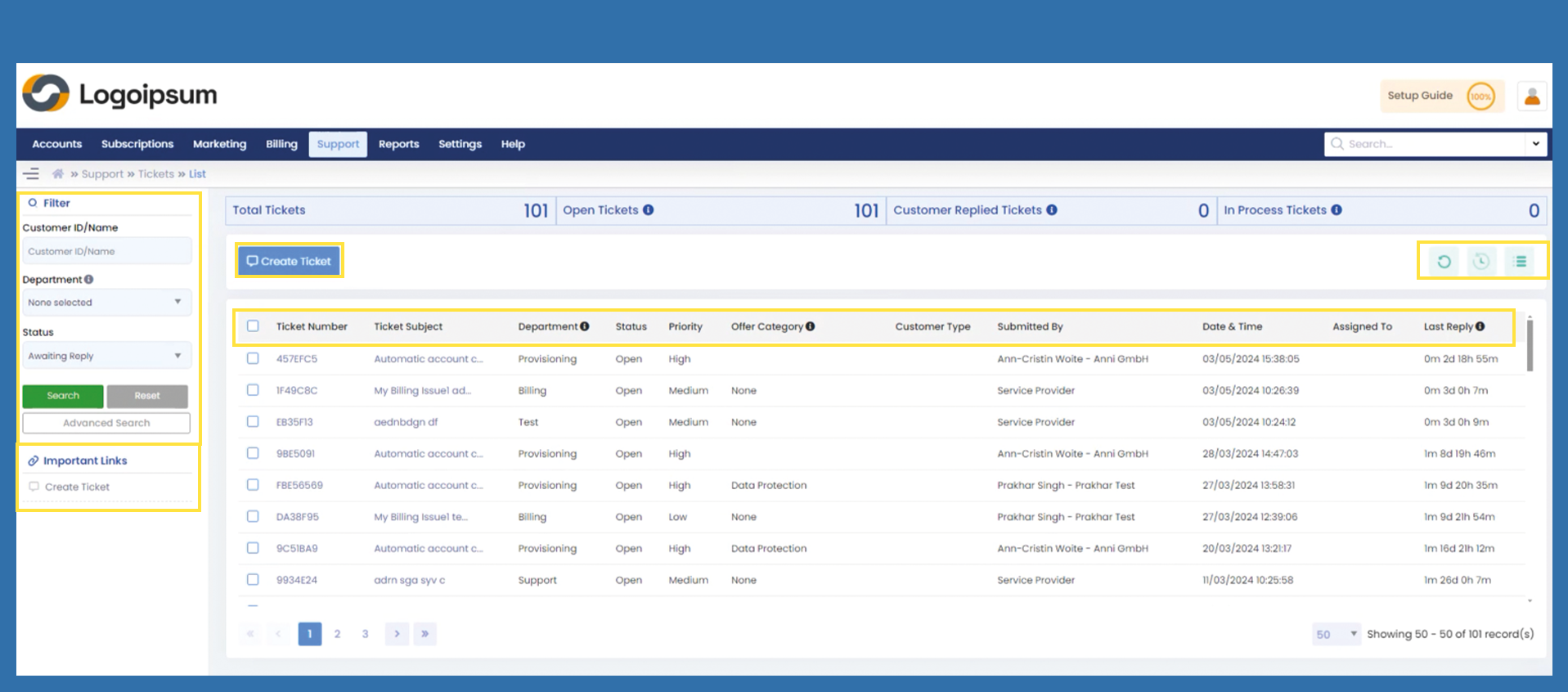The width and height of the screenshot is (1568, 692).
Task: Change the 50 records per page dropdown
Action: coord(1335,634)
